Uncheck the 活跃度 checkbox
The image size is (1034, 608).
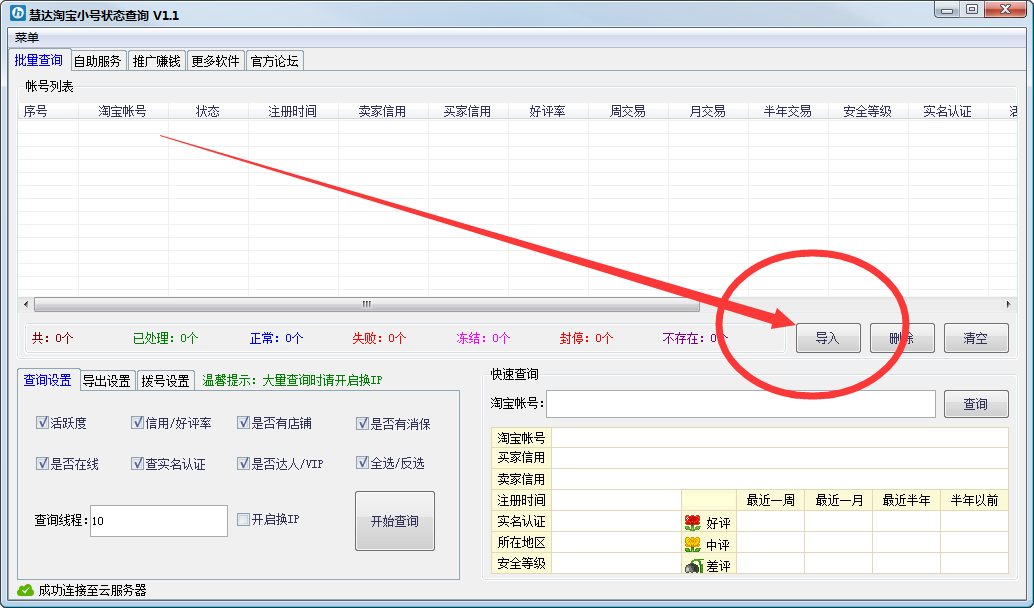click(x=42, y=423)
